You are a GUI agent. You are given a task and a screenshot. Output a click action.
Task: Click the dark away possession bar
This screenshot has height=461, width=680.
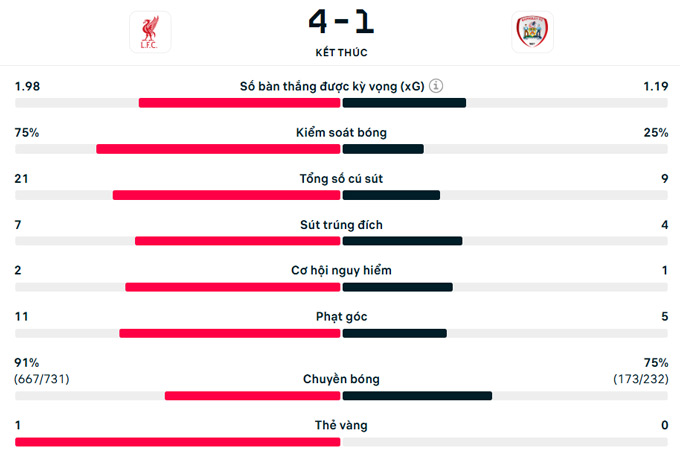click(383, 149)
